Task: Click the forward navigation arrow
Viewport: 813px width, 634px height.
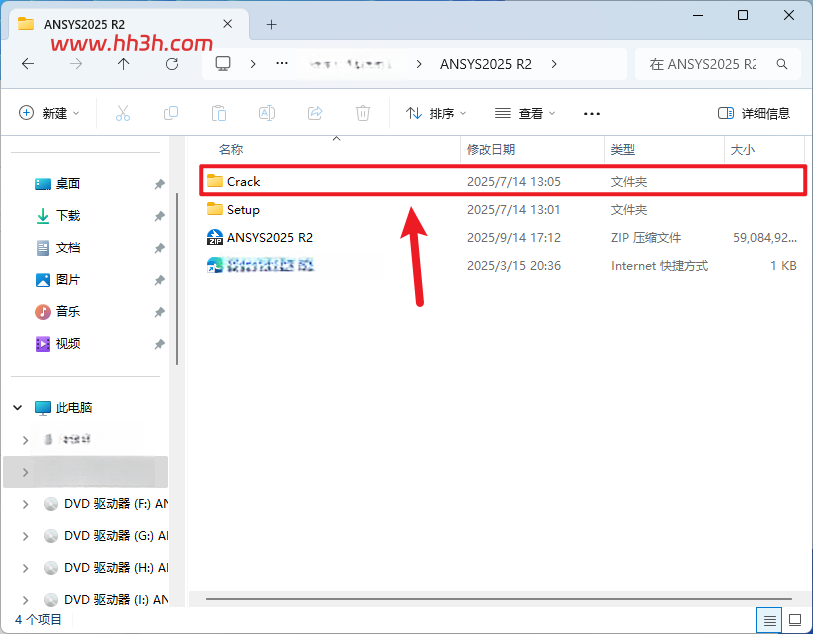Action: pyautogui.click(x=76, y=64)
